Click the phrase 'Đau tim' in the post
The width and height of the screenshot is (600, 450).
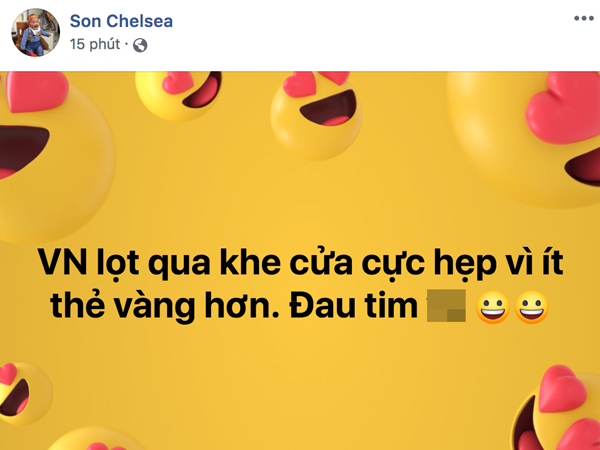pos(354,306)
